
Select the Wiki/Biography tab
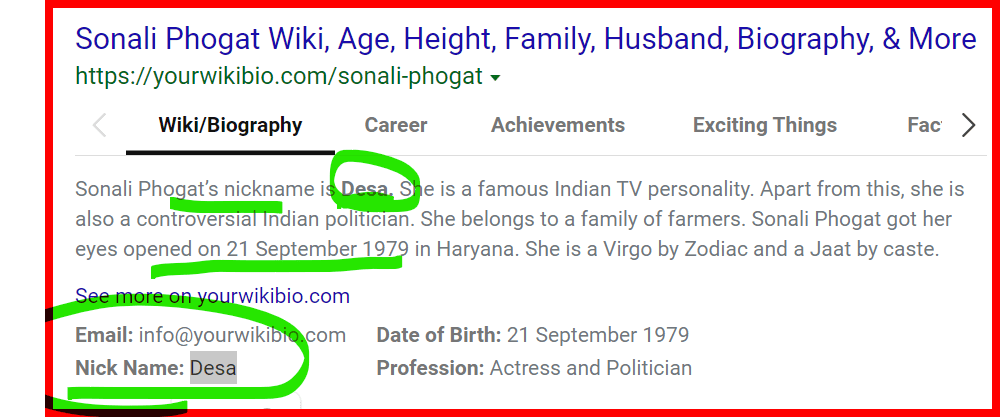coord(230,126)
